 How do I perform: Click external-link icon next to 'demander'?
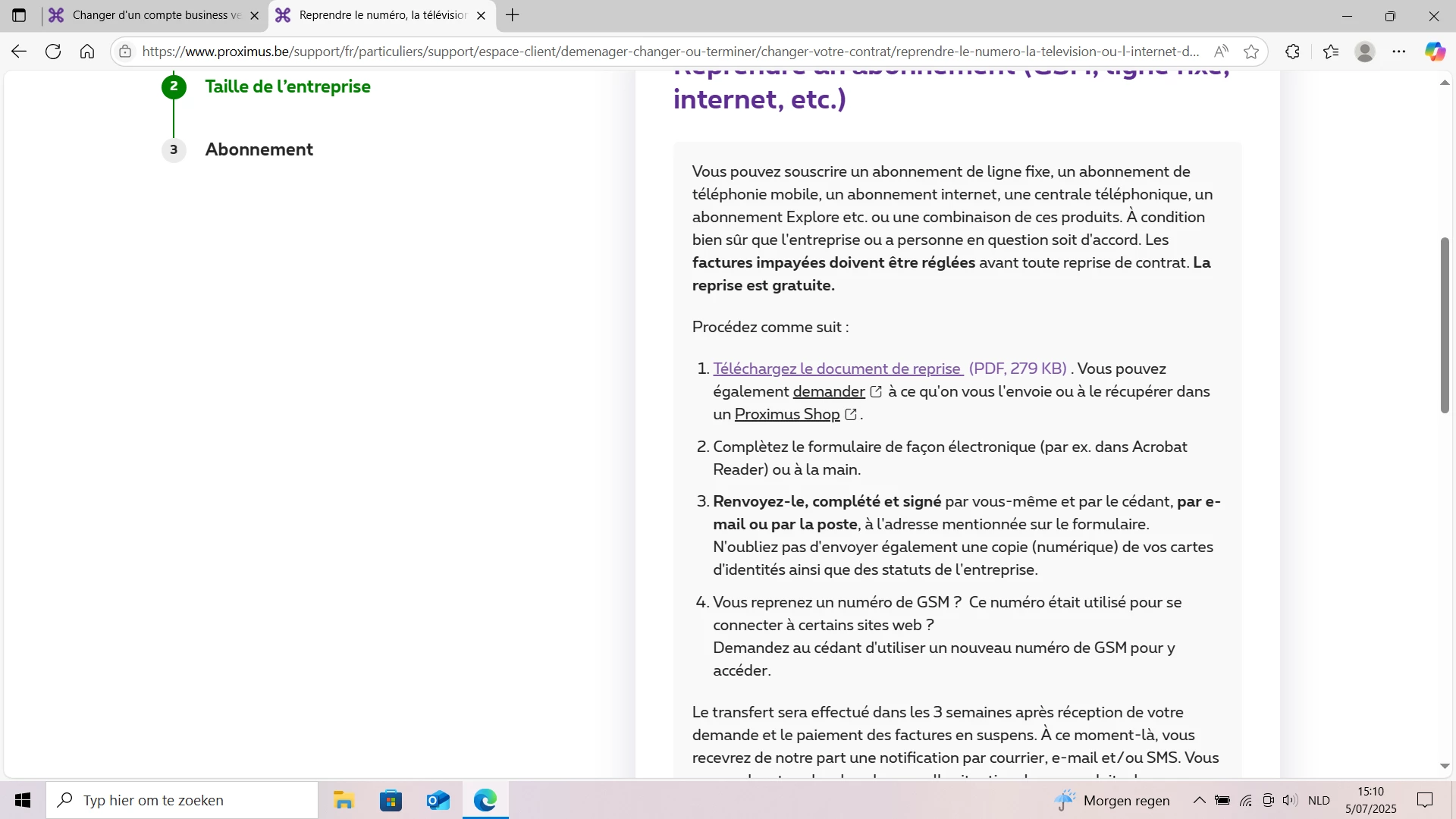click(876, 391)
